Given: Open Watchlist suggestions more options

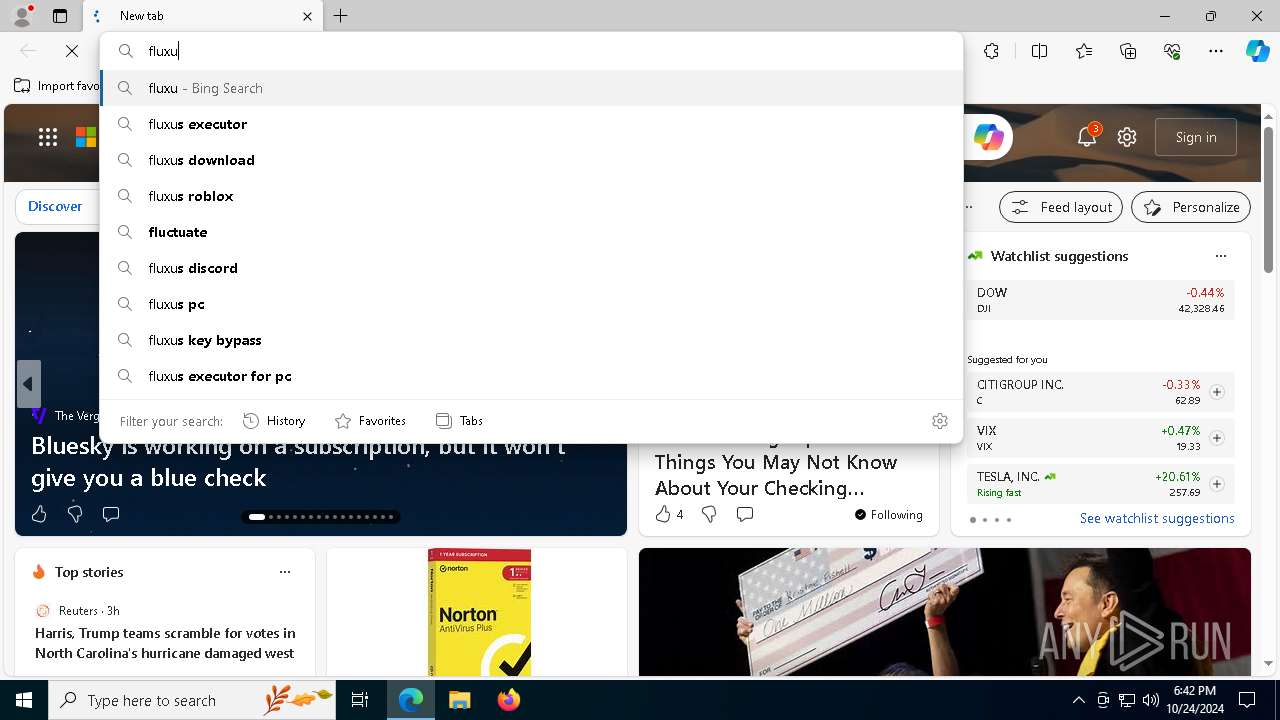Looking at the screenshot, I should [1221, 256].
